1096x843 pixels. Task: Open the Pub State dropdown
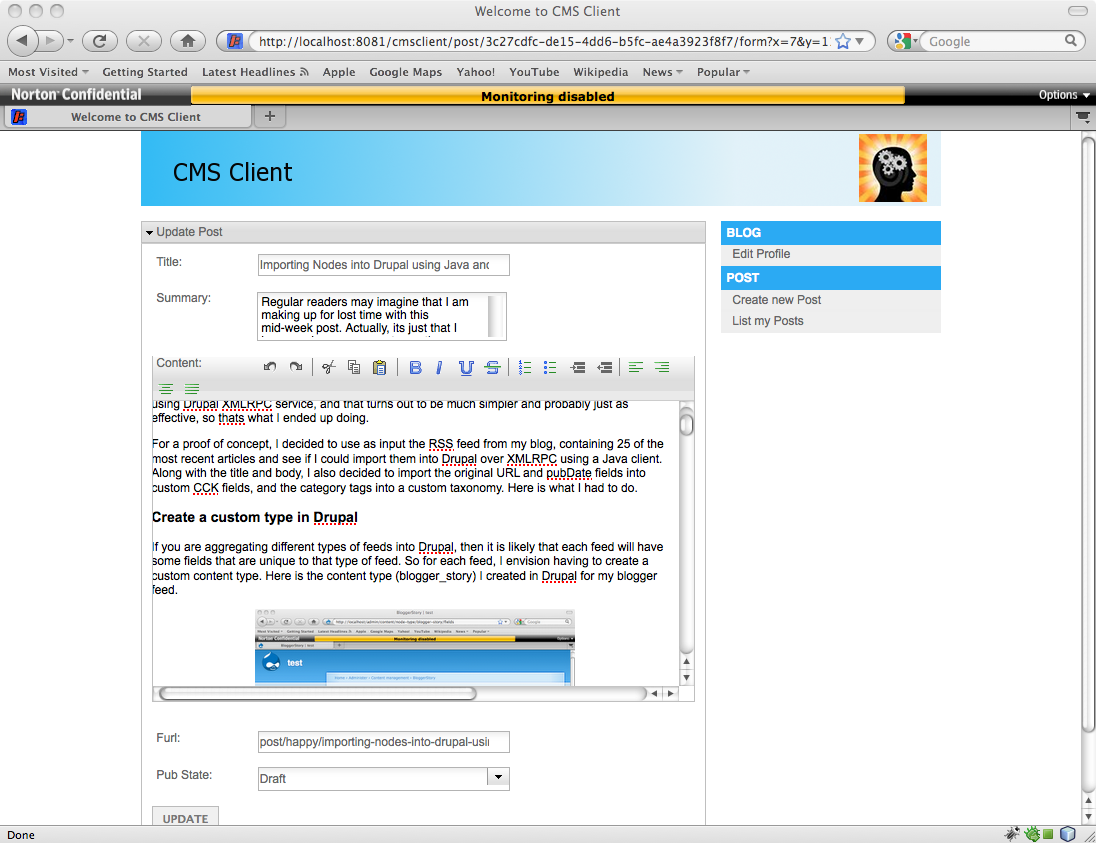tap(498, 777)
